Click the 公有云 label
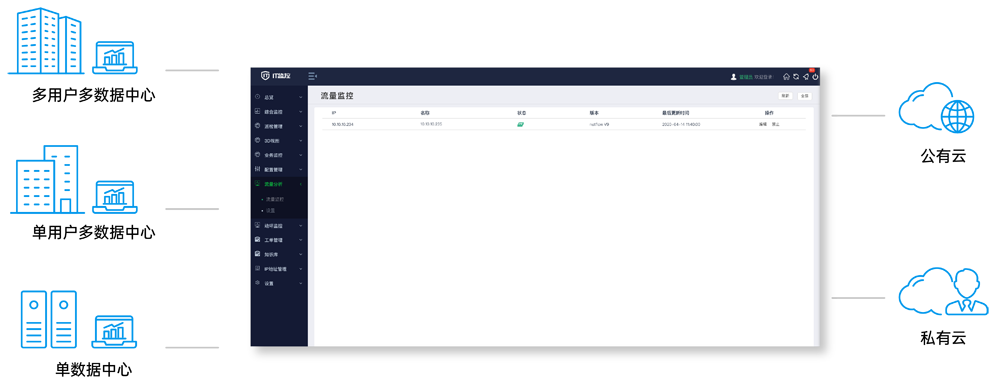Viewport: 1000px width, 385px height. coord(943,156)
